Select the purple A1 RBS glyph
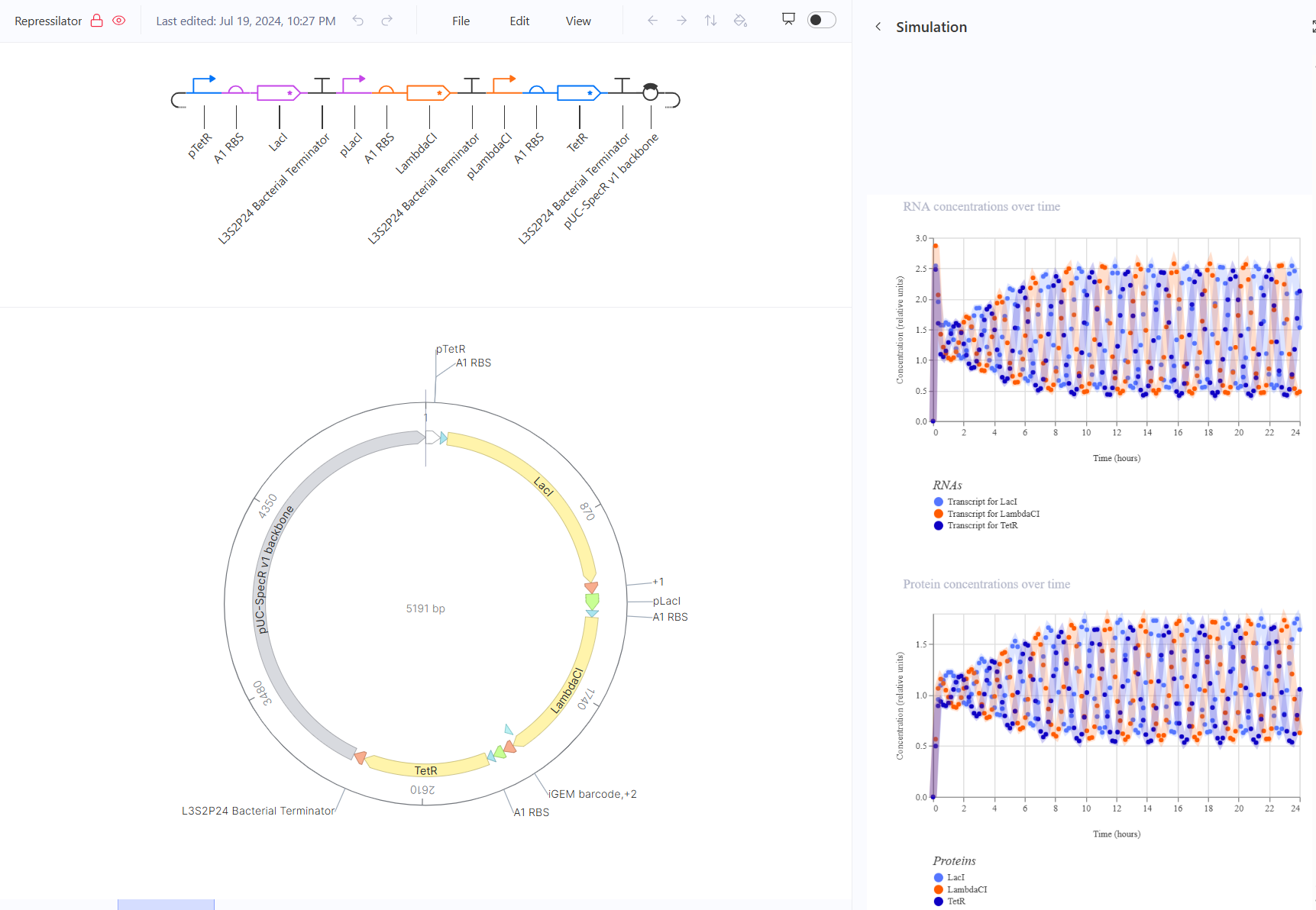 pyautogui.click(x=236, y=90)
